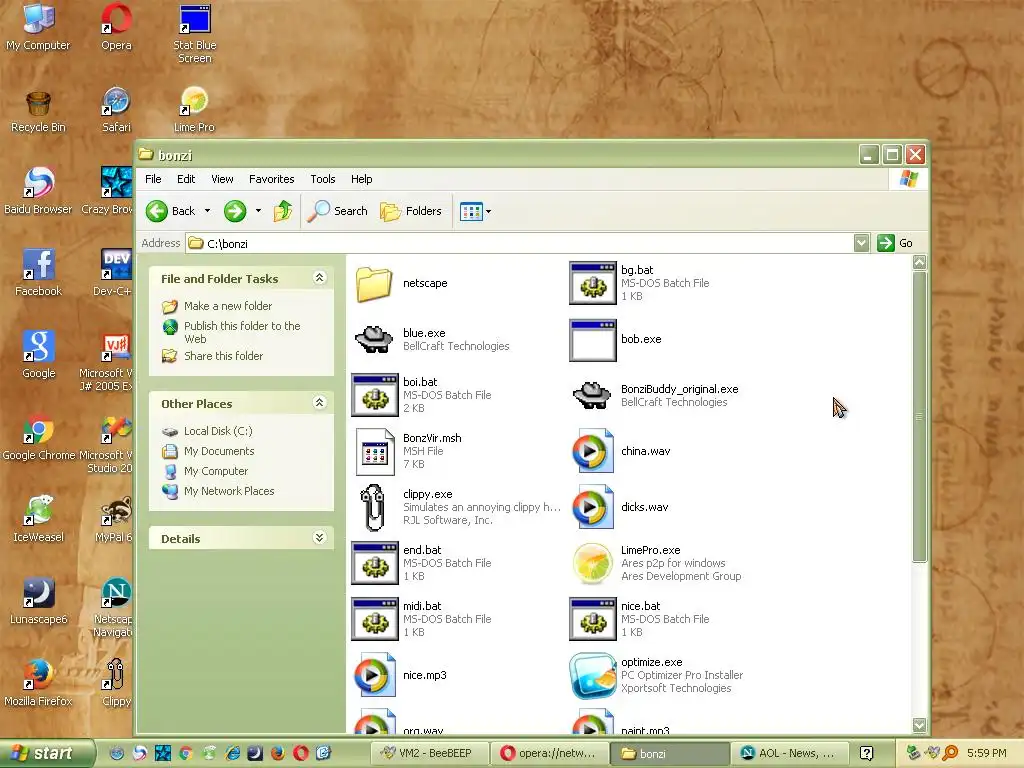Viewport: 1024px width, 768px height.
Task: Open the Stat Blue Screen desktop shortcut
Action: (x=195, y=34)
